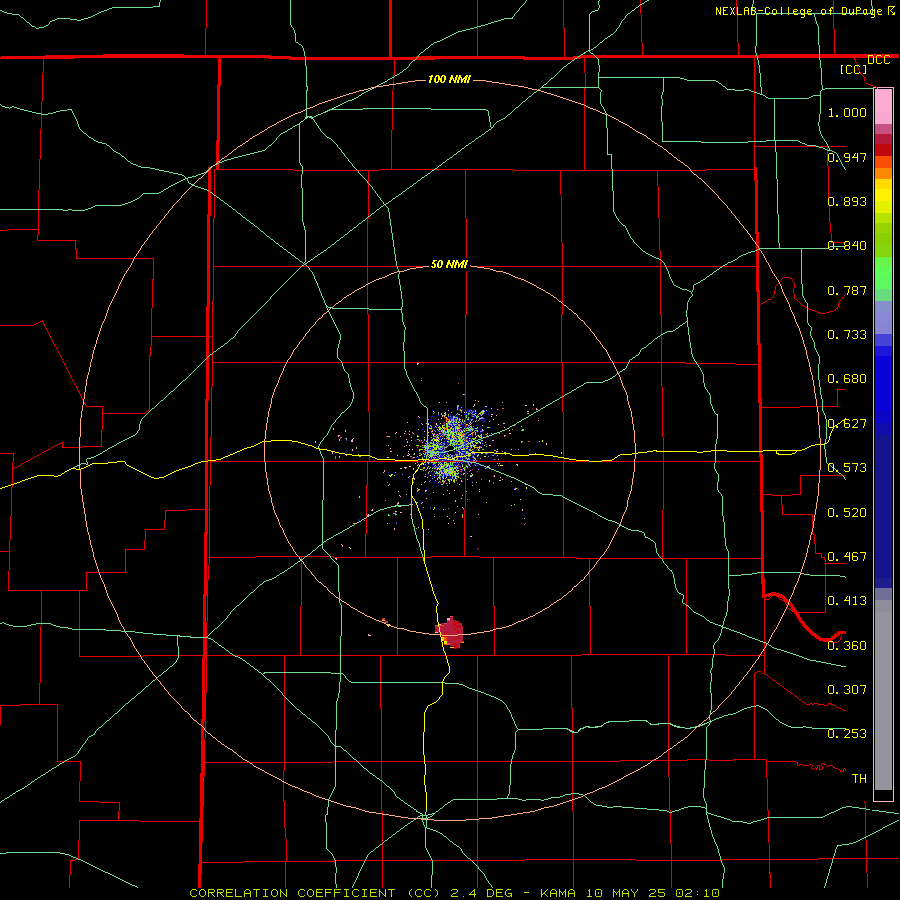Pick the pink swatch at the top of the color bar
This screenshot has width=900, height=900.
[x=883, y=106]
